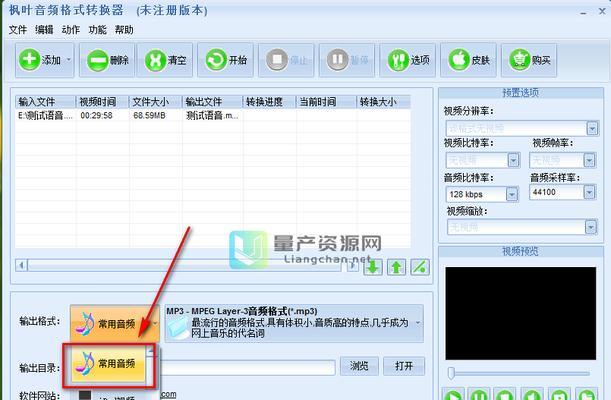This screenshot has height=400, width=611.
Task: Open the 文件 menu
Action: pyautogui.click(x=18, y=30)
